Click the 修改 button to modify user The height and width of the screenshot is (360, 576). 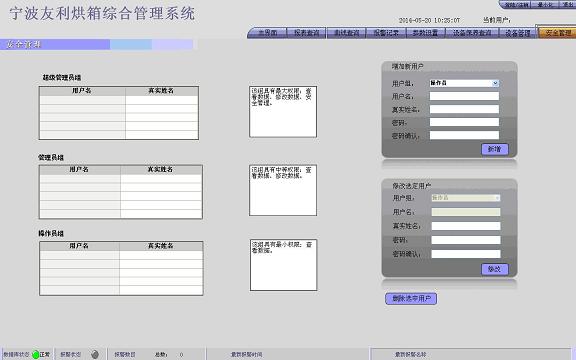(x=494, y=269)
